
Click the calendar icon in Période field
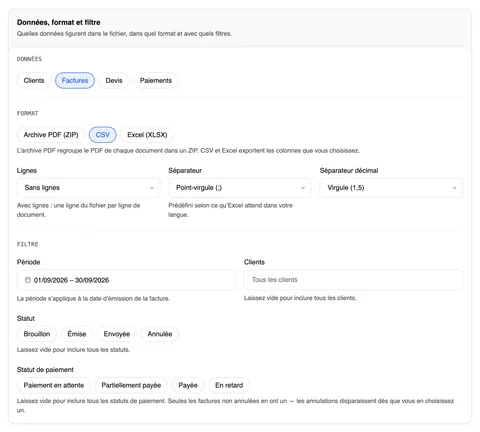[28, 280]
